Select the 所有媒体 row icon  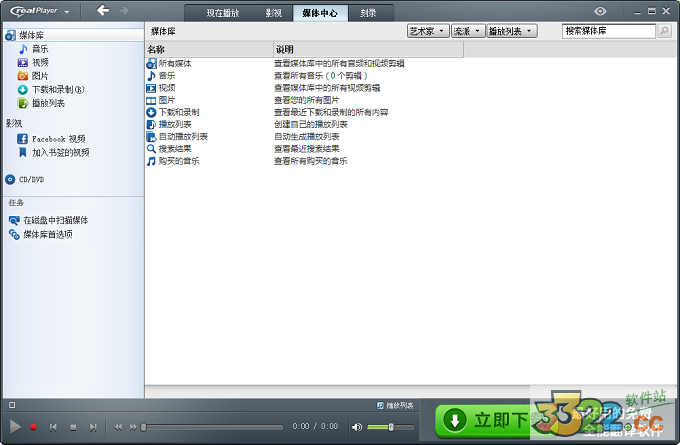coord(151,64)
